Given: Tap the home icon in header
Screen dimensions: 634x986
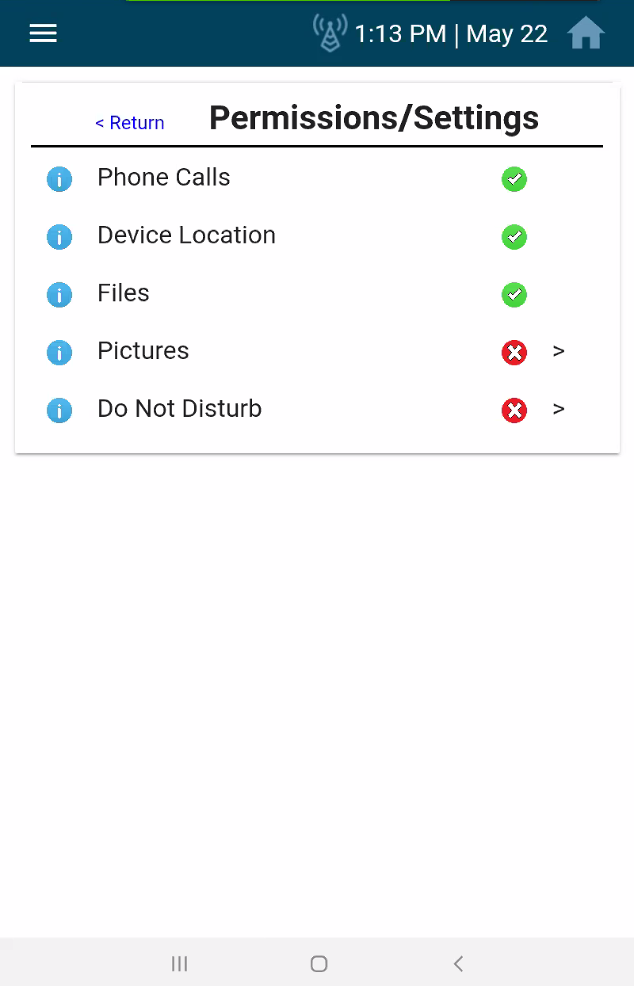Looking at the screenshot, I should 586,33.
